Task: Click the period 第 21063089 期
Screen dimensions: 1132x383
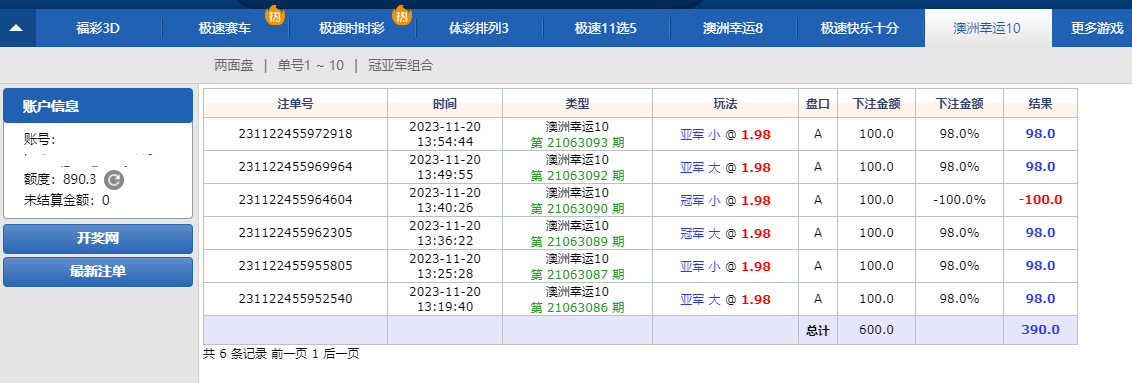Action: coord(578,242)
